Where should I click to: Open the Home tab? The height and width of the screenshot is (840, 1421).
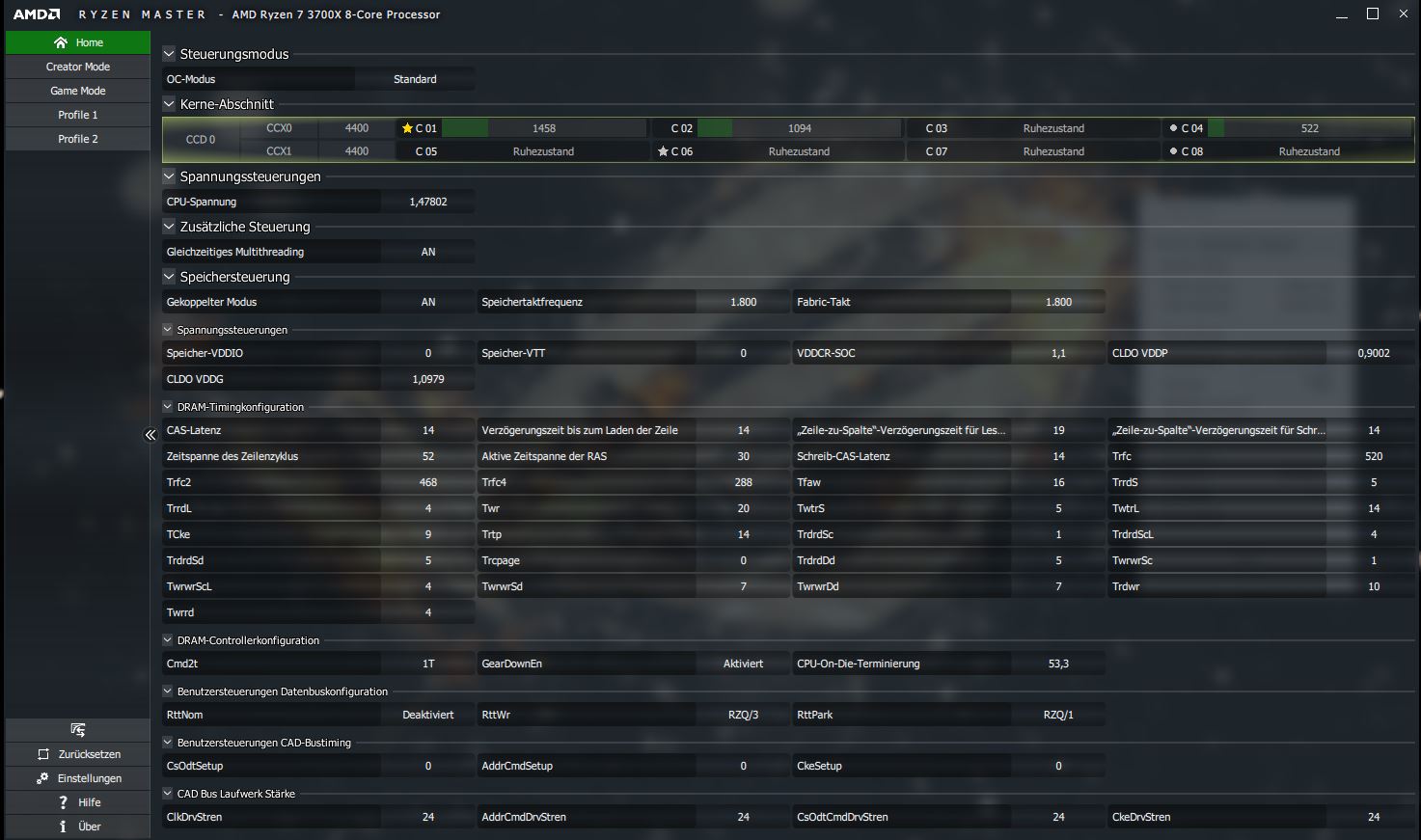[x=78, y=42]
